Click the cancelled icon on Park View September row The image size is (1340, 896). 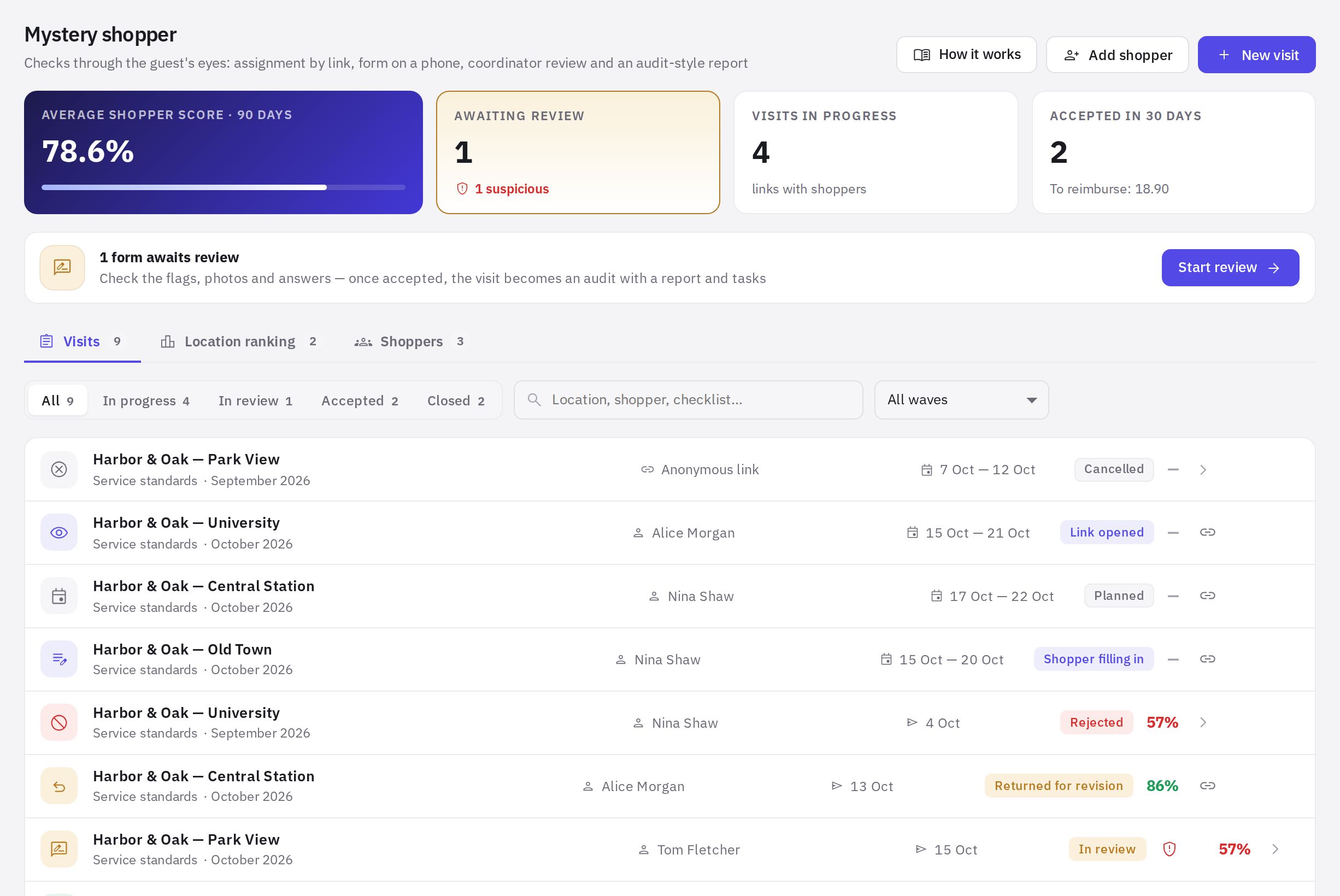(x=59, y=470)
